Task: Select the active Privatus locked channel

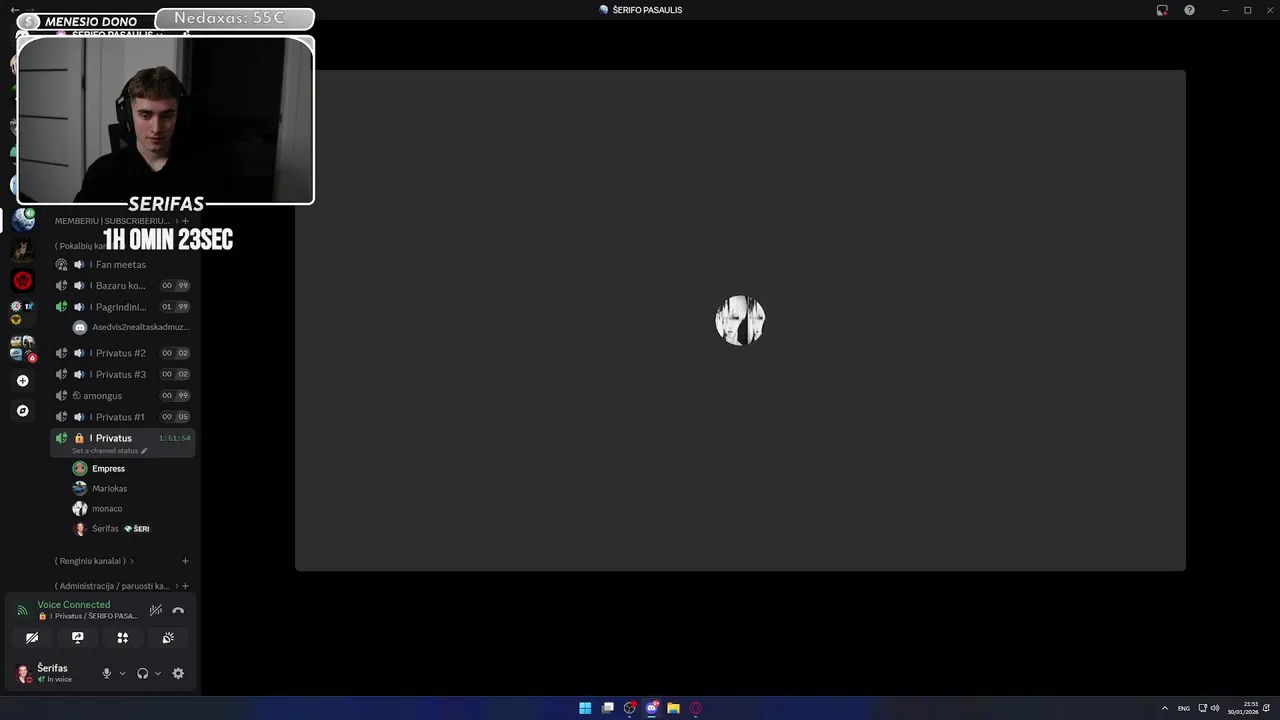Action: click(x=122, y=438)
